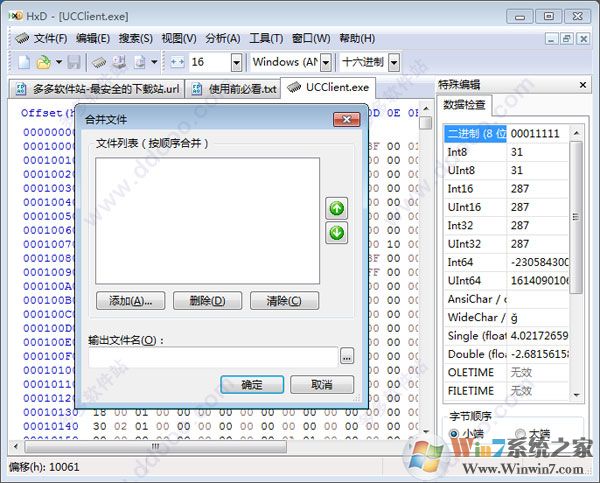Click the bytes-per-row width icon
Screen dimensions: 600x483
coord(177,62)
